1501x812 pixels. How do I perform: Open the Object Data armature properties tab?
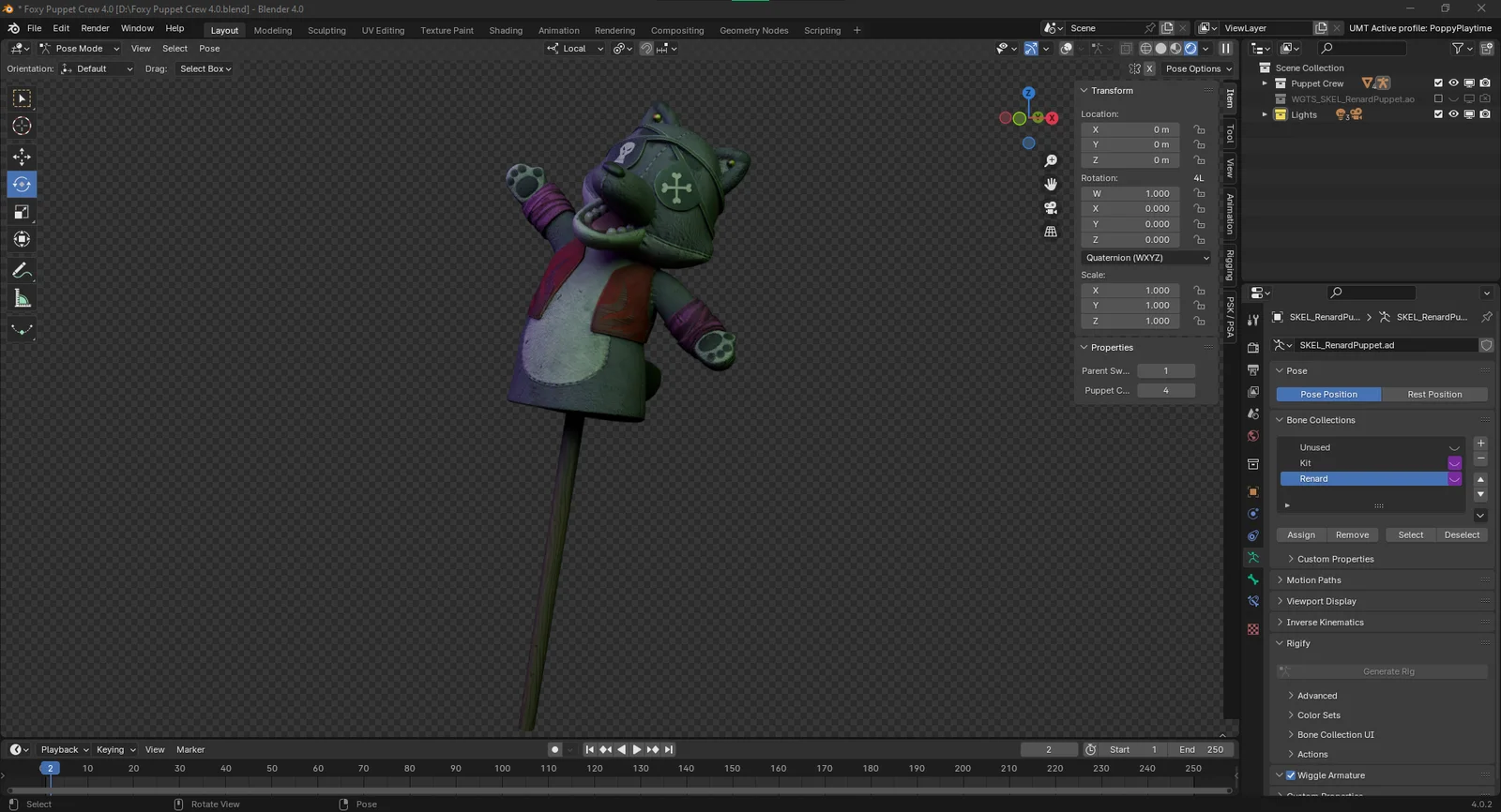coord(1253,558)
